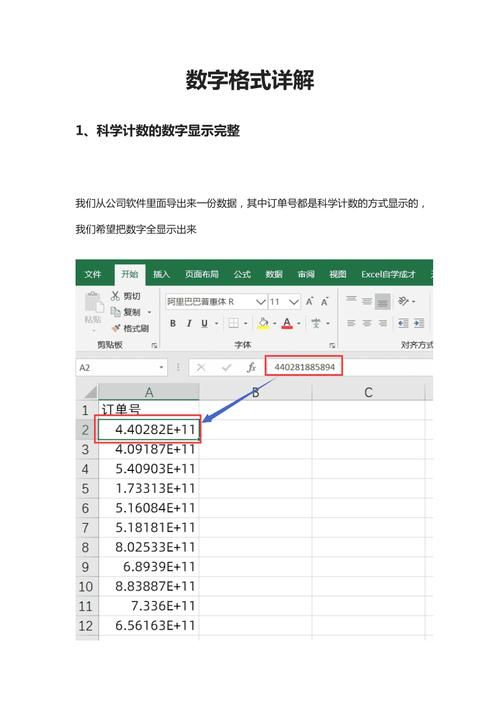Expand the Copy (复制) options arrow
Screen dimensions: 500x708
coord(150,312)
